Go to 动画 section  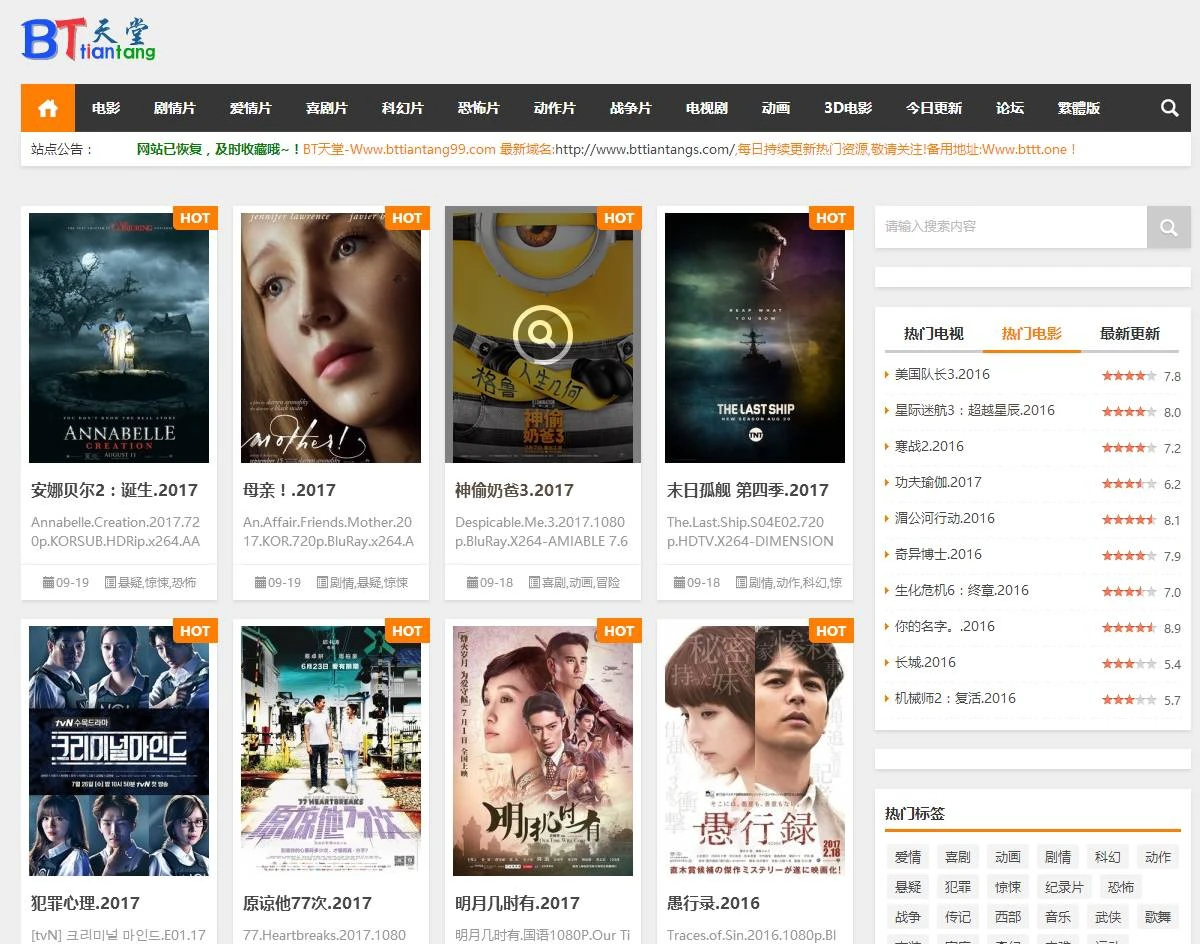776,108
